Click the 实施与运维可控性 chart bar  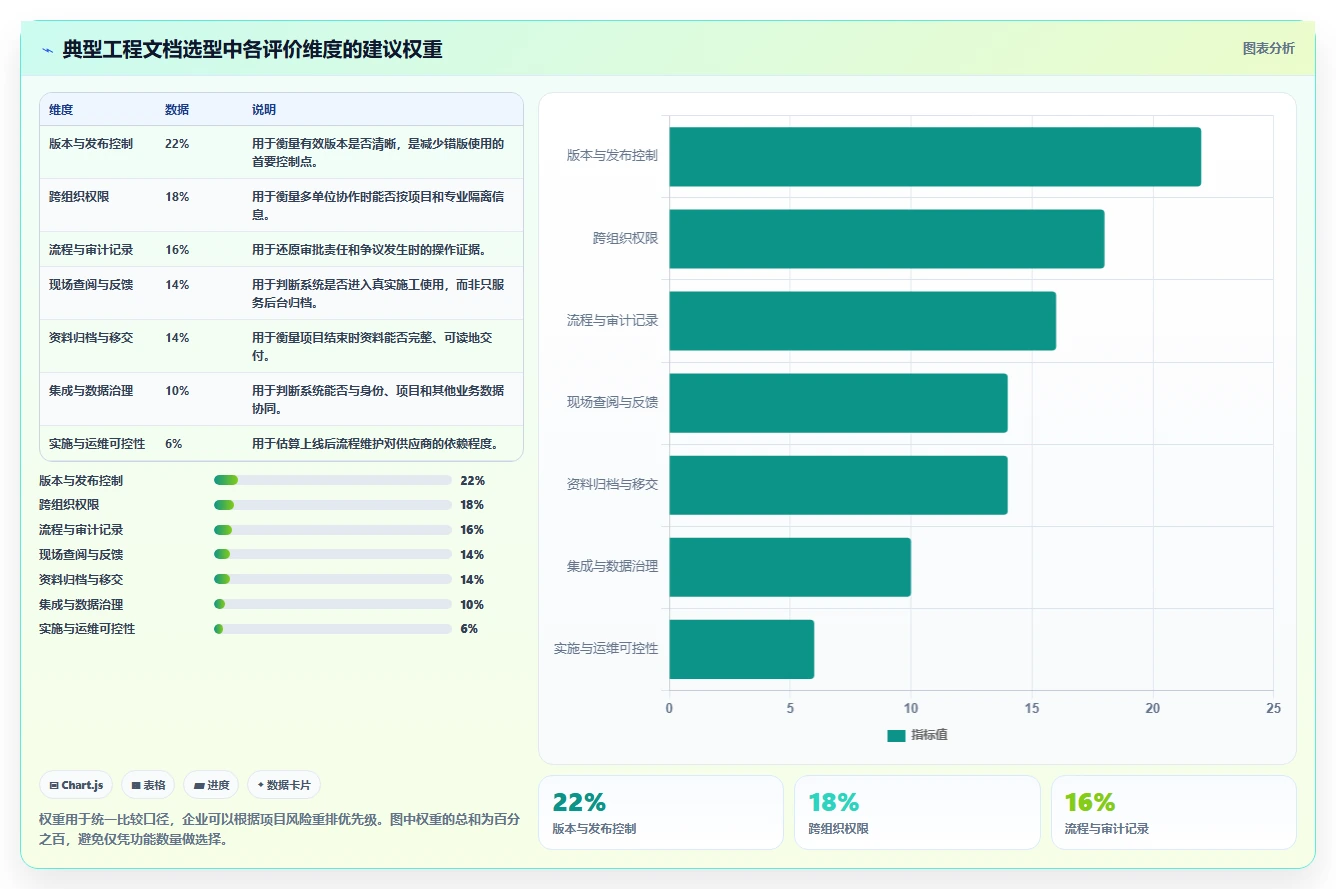point(742,649)
